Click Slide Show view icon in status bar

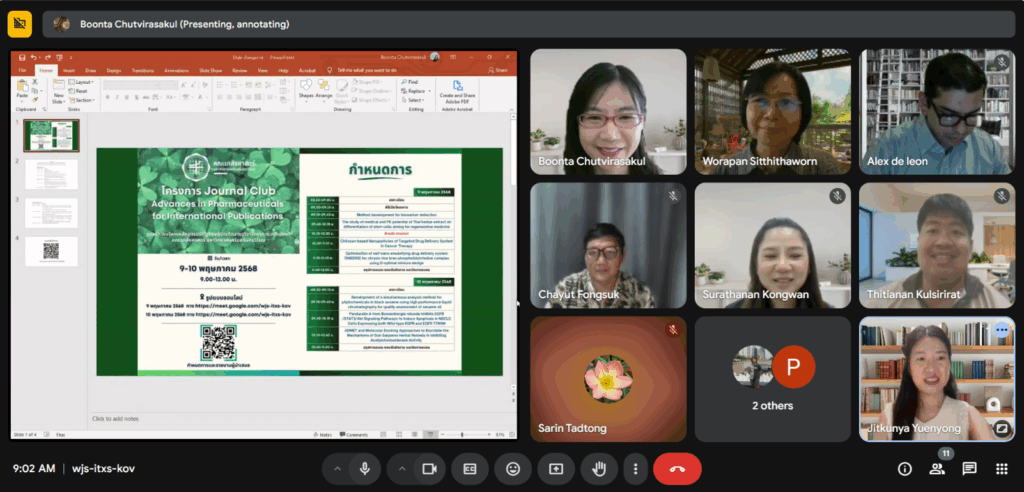tap(430, 434)
